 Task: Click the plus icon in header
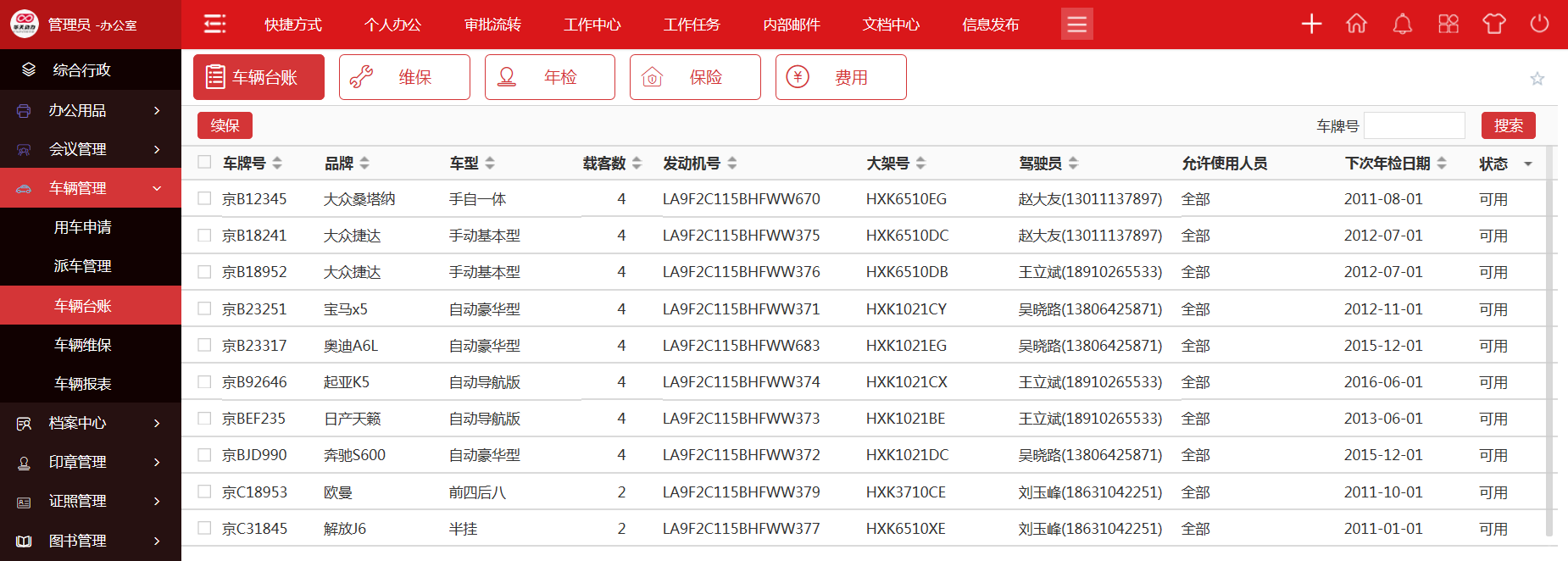coord(1311,24)
